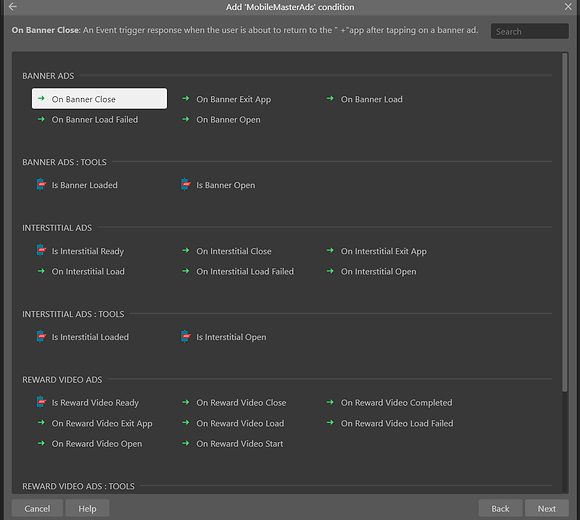Click the green arrow icon beside On Interstitial Open
This screenshot has height=520, width=580.
(x=330, y=271)
